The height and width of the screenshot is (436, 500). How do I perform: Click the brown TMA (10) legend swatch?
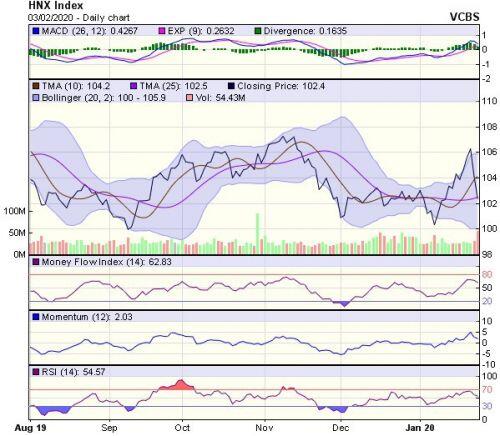pyautogui.click(x=35, y=86)
